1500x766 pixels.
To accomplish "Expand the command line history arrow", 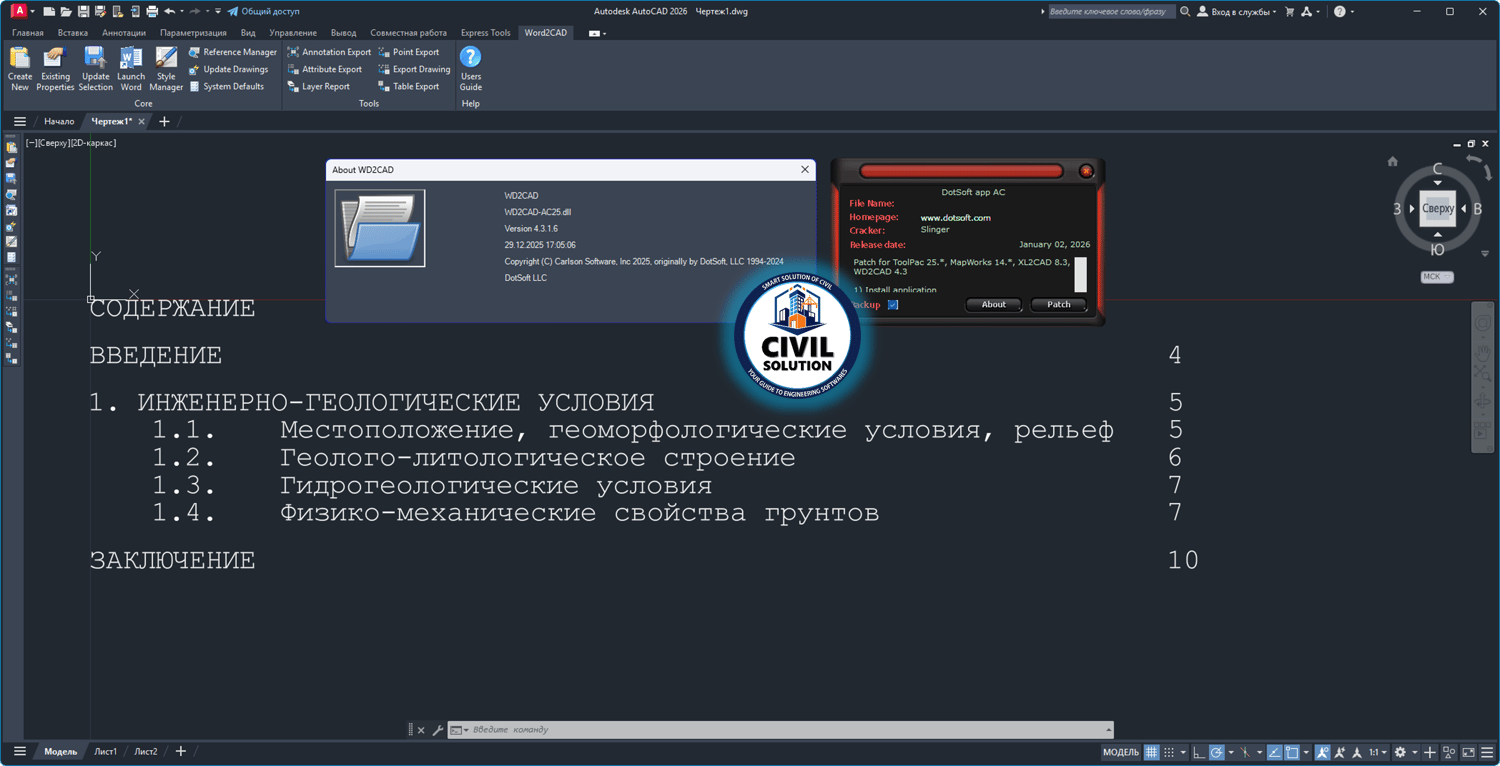I will [x=1108, y=730].
